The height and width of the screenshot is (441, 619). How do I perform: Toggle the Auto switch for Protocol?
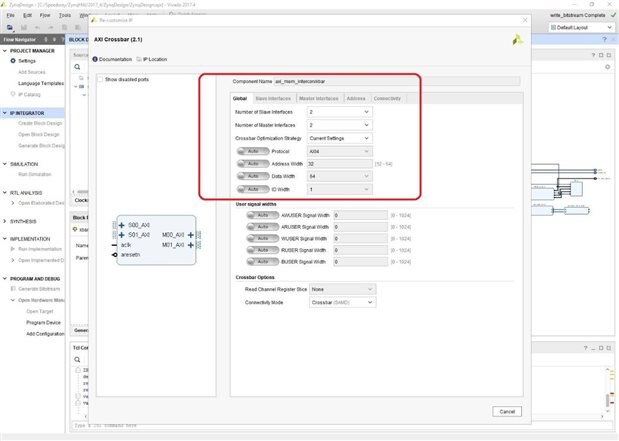tap(253, 151)
